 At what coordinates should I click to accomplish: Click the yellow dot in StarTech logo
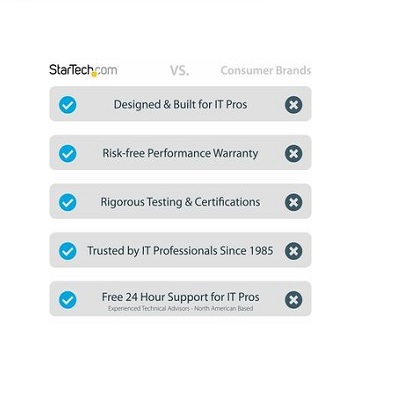[94, 74]
